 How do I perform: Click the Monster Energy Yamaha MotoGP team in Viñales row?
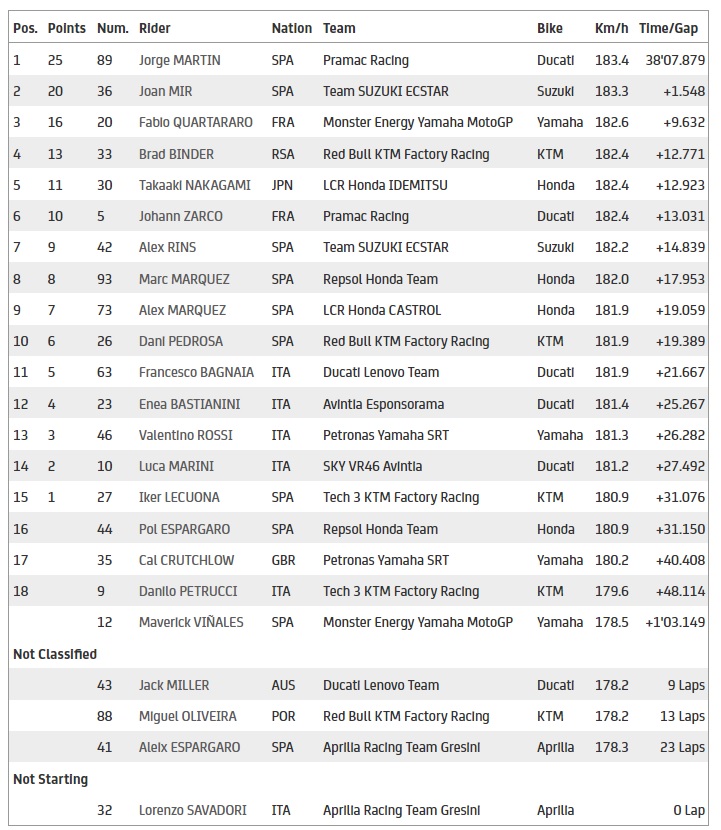[417, 622]
